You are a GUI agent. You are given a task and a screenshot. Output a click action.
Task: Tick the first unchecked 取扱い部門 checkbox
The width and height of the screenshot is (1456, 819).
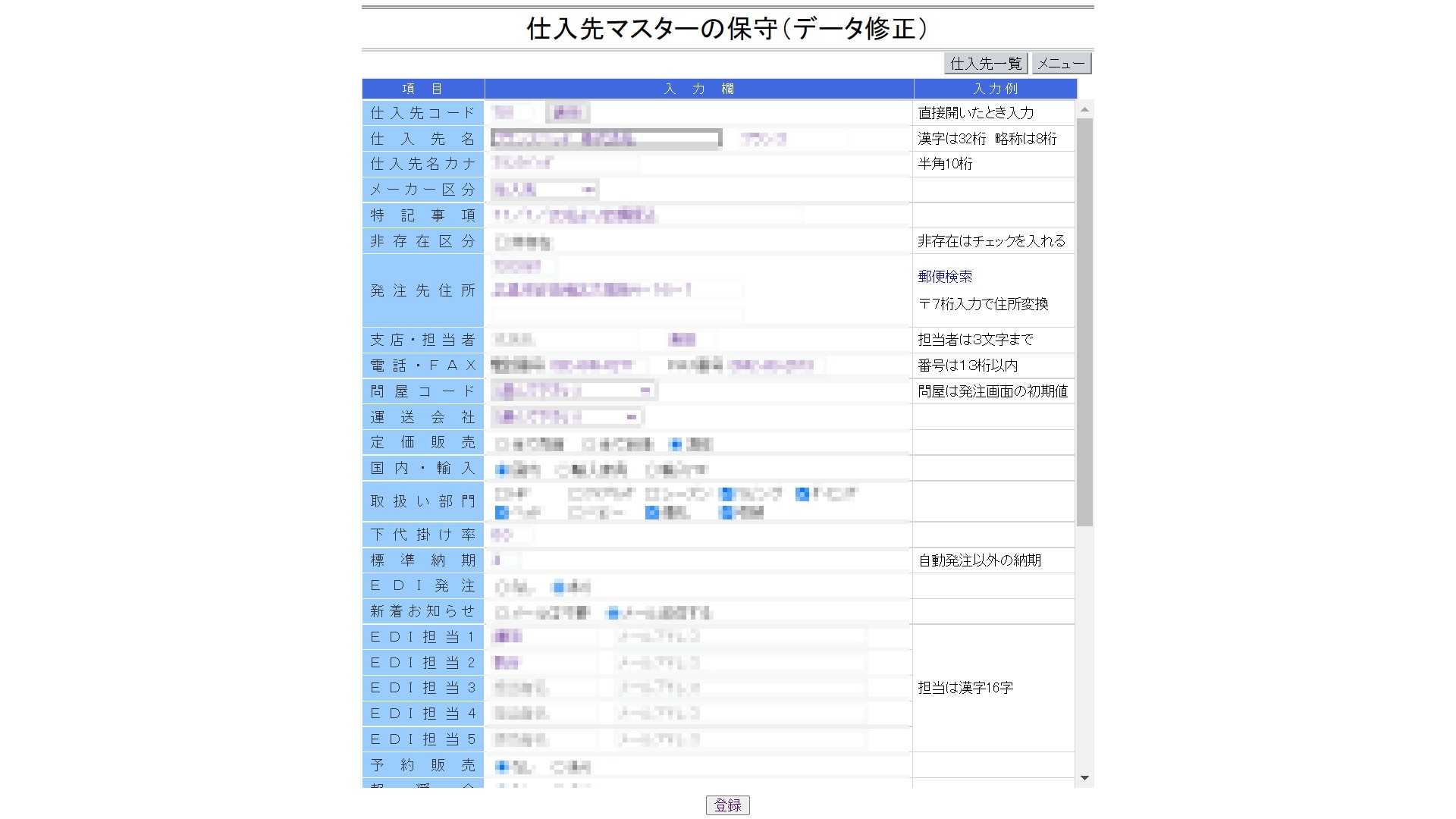(501, 494)
